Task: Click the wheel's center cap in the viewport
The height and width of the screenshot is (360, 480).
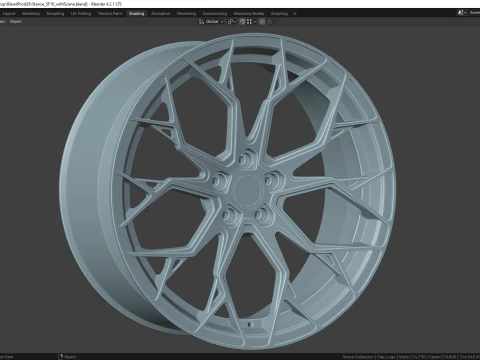Action: [x=247, y=190]
